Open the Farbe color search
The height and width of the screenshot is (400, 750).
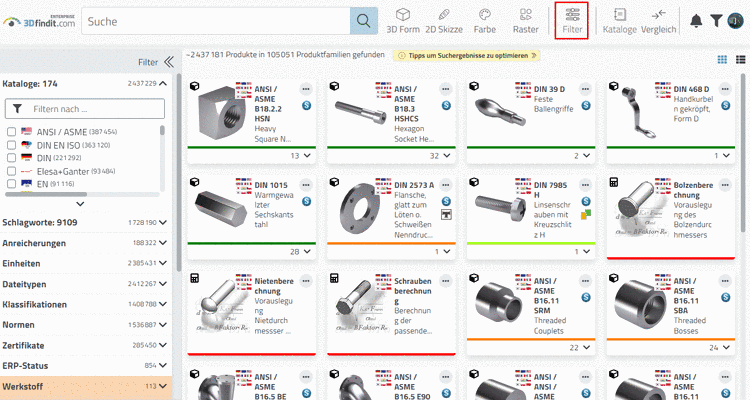tap(485, 22)
